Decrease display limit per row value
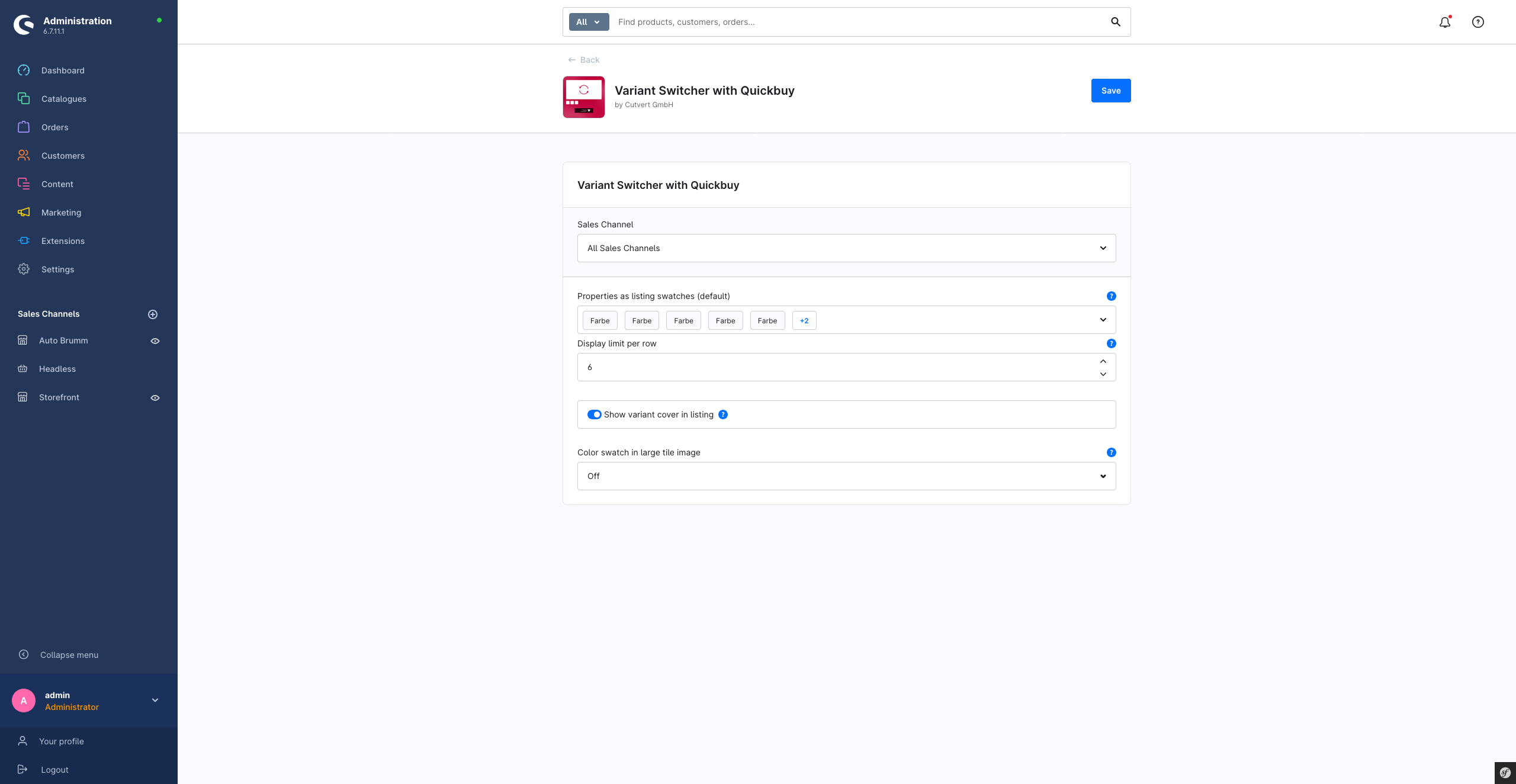The height and width of the screenshot is (784, 1516). [x=1103, y=374]
